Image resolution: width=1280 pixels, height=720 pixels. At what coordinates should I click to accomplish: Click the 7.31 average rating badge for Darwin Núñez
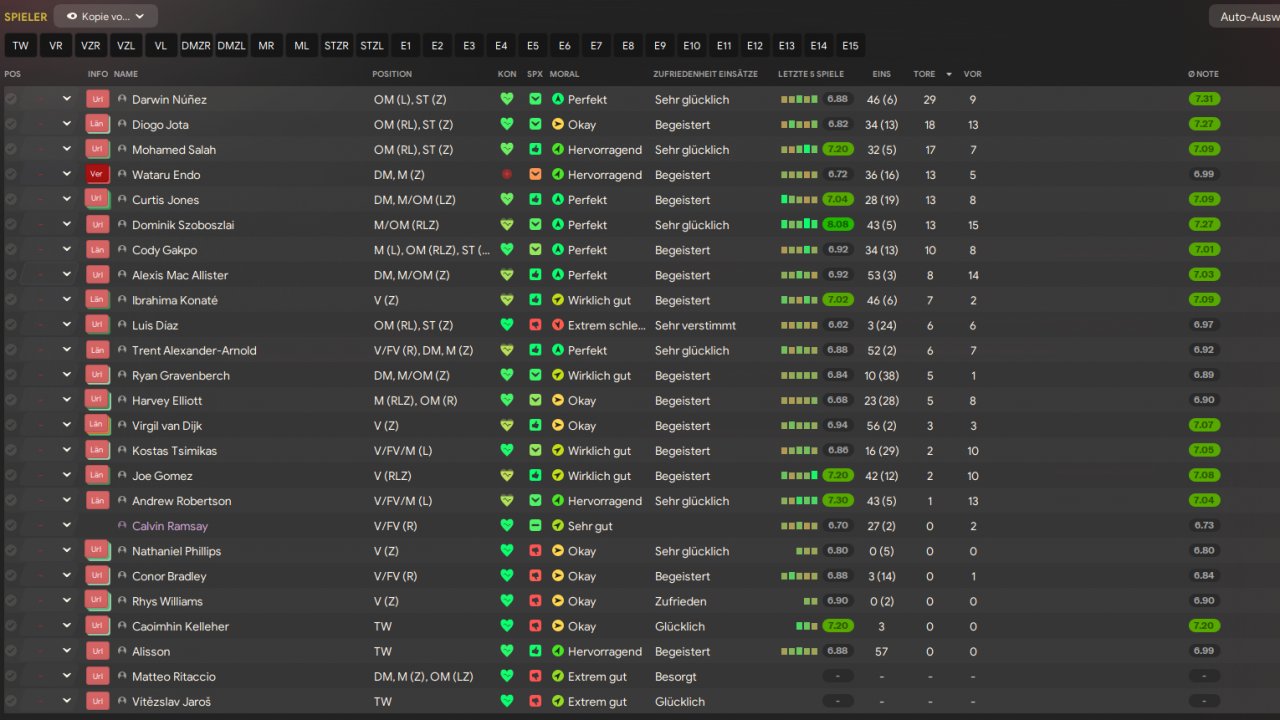click(x=1205, y=99)
